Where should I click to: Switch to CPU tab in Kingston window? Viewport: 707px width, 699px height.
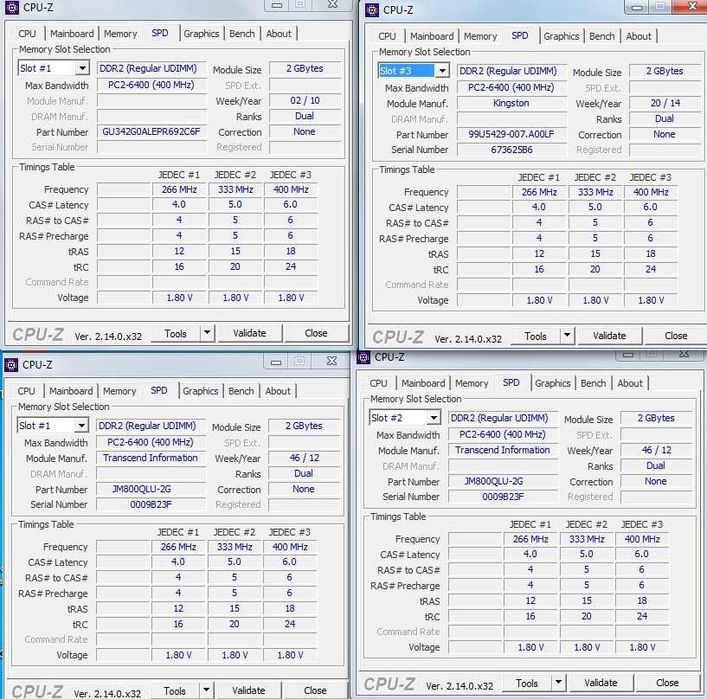pyautogui.click(x=387, y=37)
